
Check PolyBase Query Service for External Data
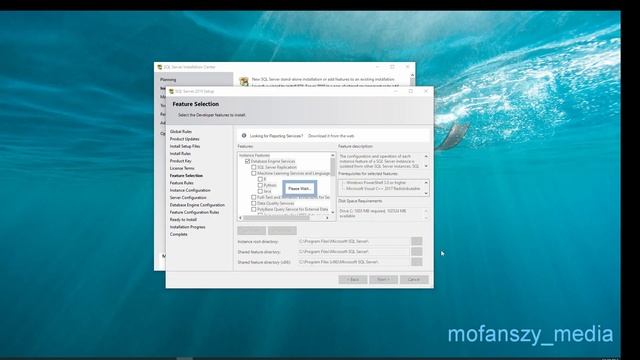tap(254, 209)
